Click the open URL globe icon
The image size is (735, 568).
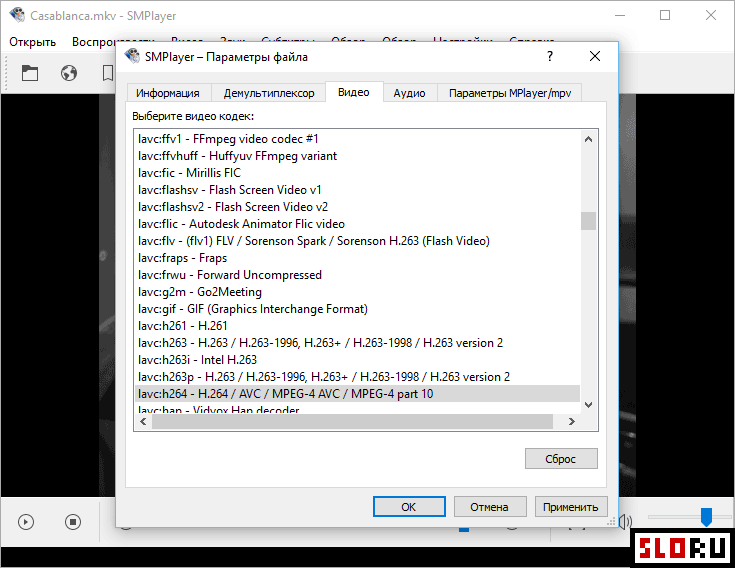click(x=69, y=73)
